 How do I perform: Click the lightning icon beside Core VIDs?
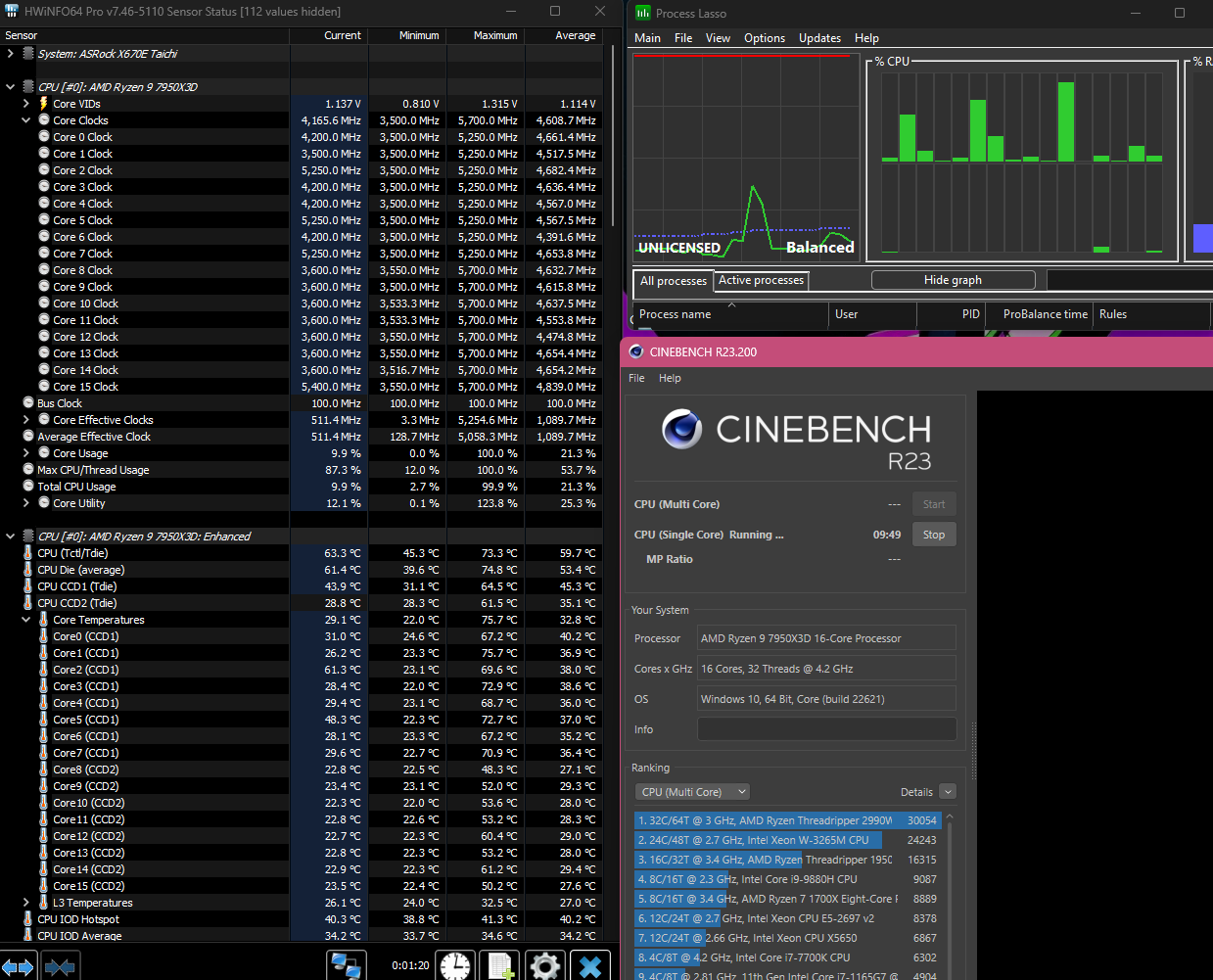coord(44,103)
